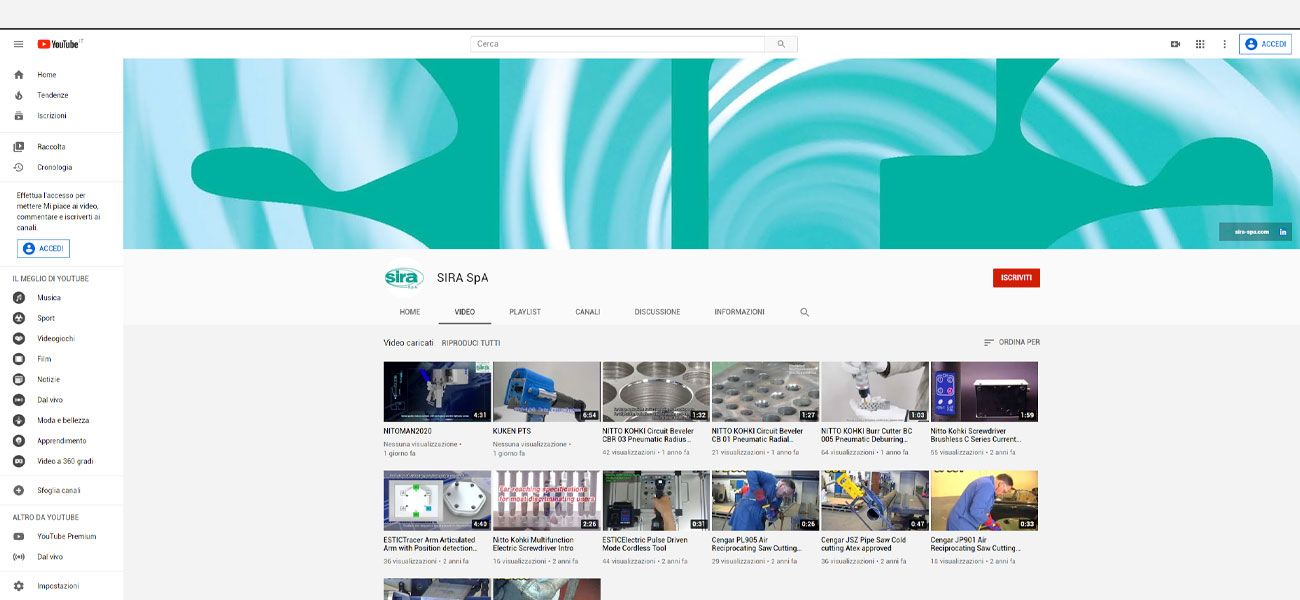The height and width of the screenshot is (600, 1300).
Task: Click the Film category icon
Action: (18, 359)
